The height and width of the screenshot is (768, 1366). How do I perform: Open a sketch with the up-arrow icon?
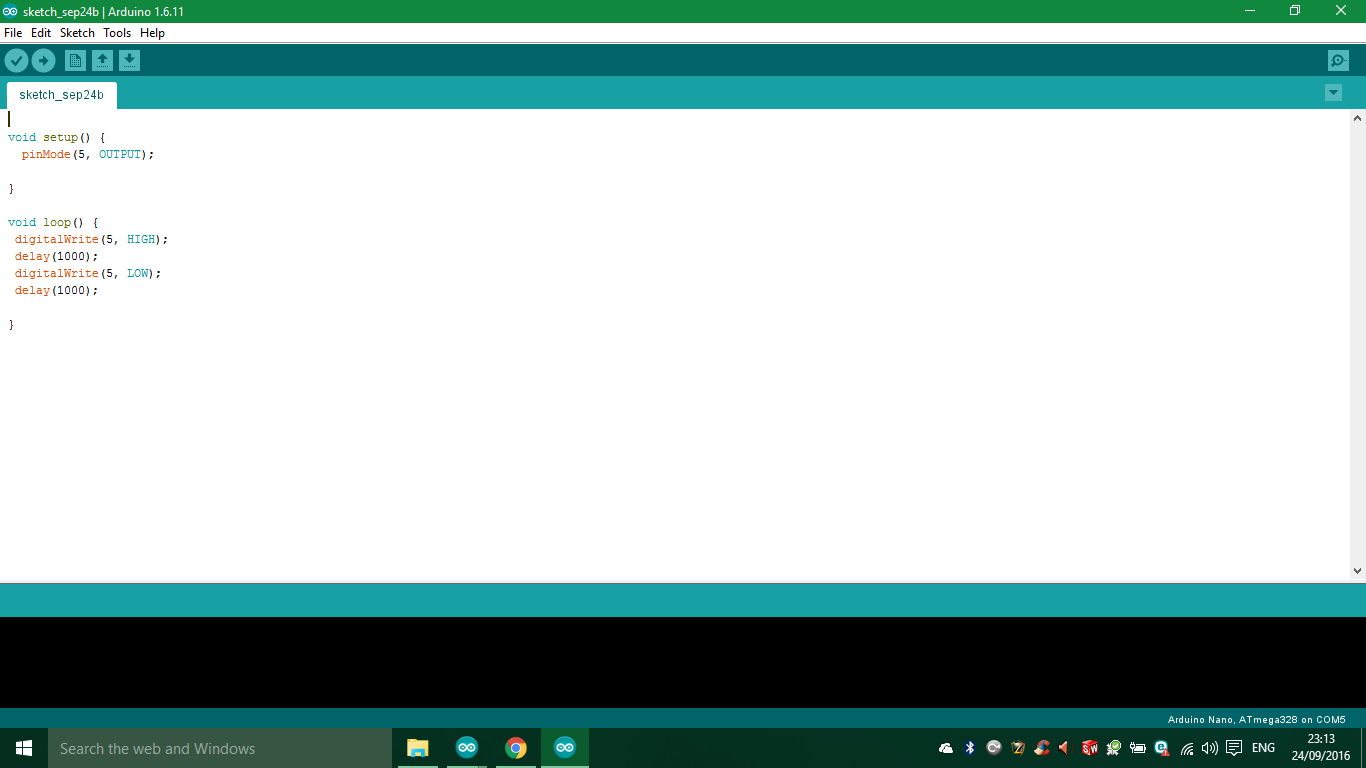click(x=102, y=61)
